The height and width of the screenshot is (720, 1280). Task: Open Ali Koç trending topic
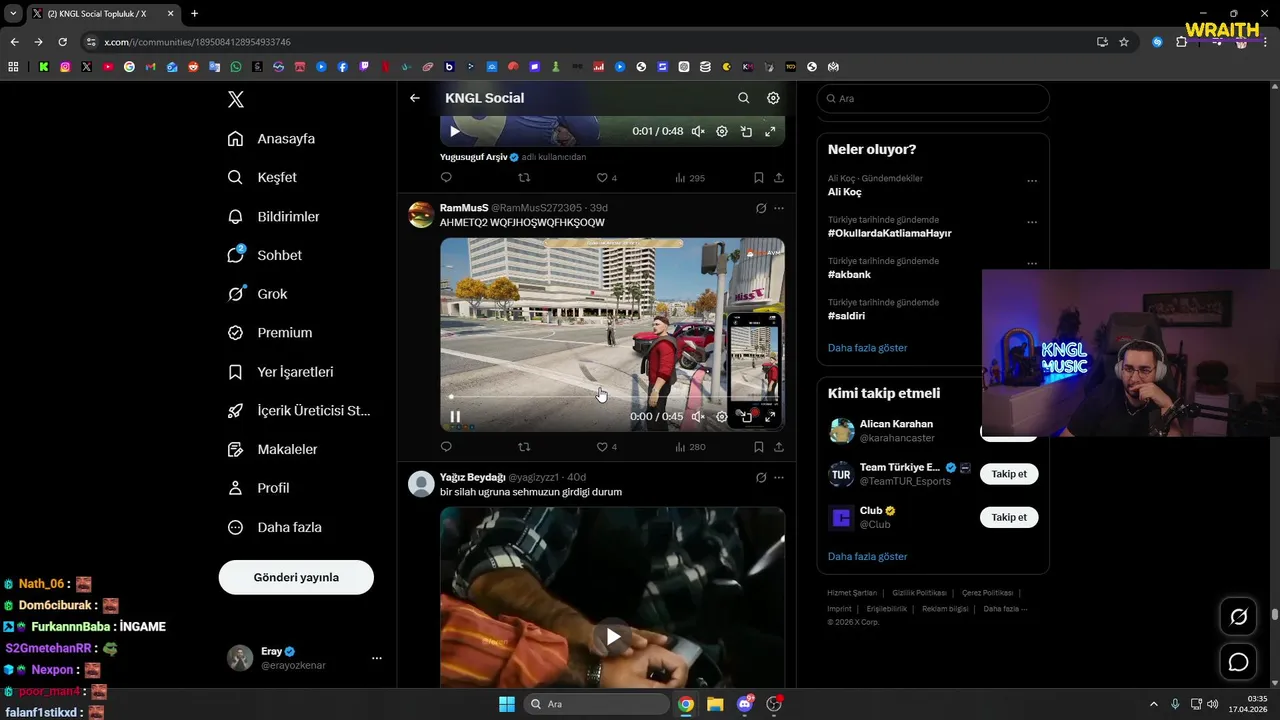click(845, 192)
